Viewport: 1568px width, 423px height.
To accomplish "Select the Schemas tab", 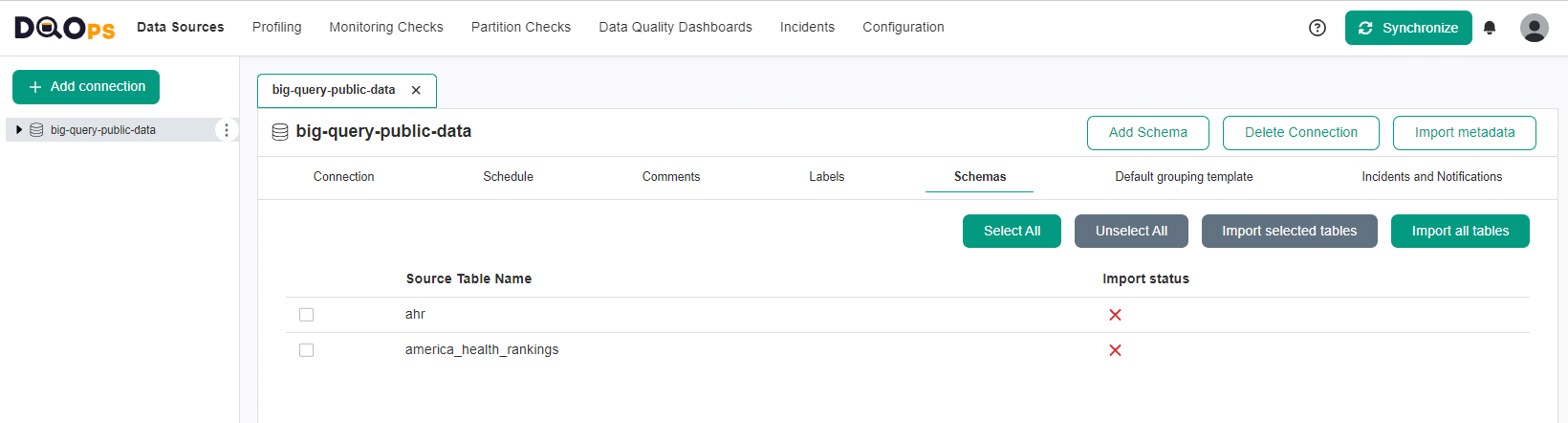I will tap(980, 177).
